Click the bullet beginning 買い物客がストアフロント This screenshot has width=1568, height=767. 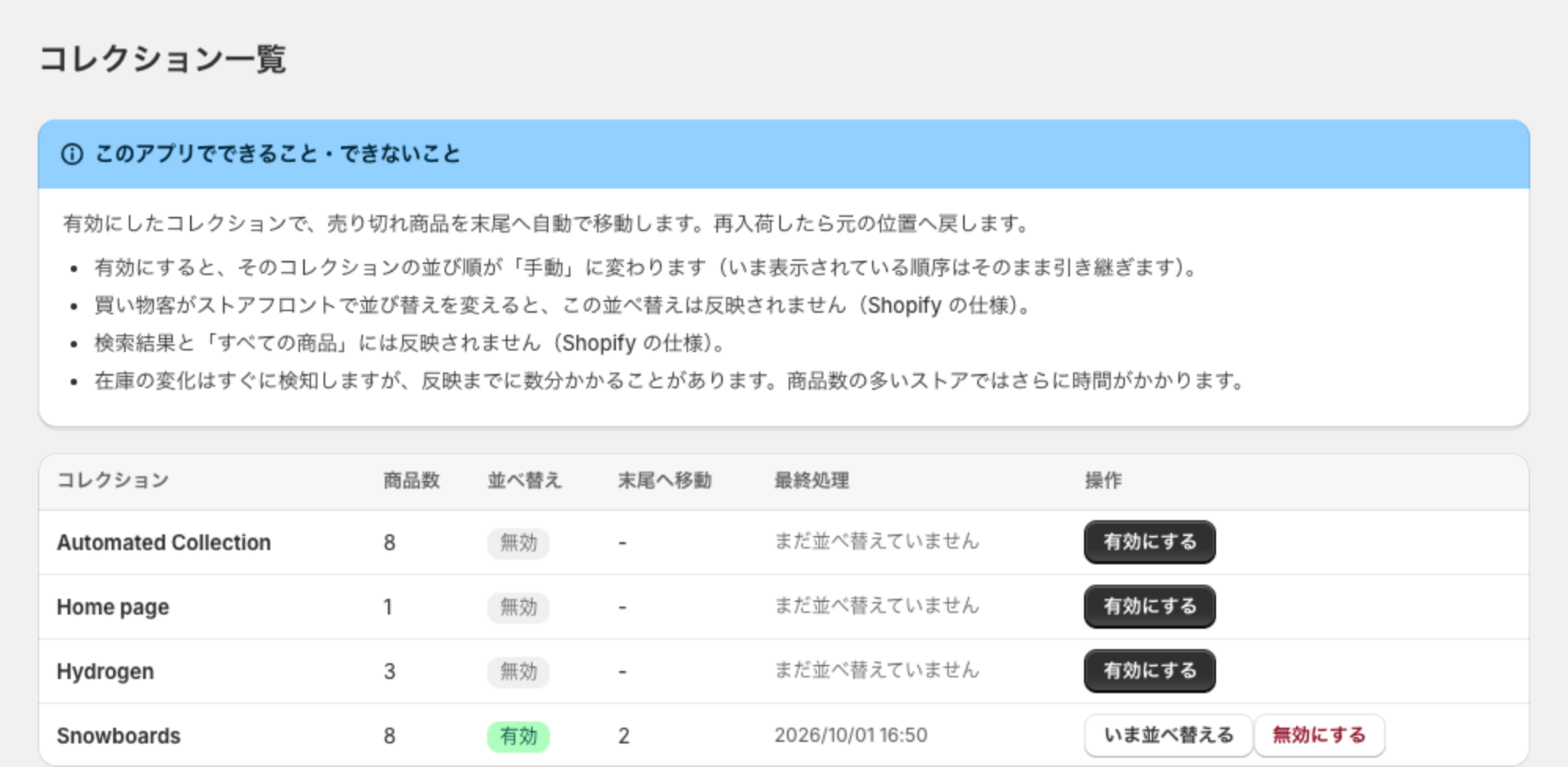click(x=564, y=306)
